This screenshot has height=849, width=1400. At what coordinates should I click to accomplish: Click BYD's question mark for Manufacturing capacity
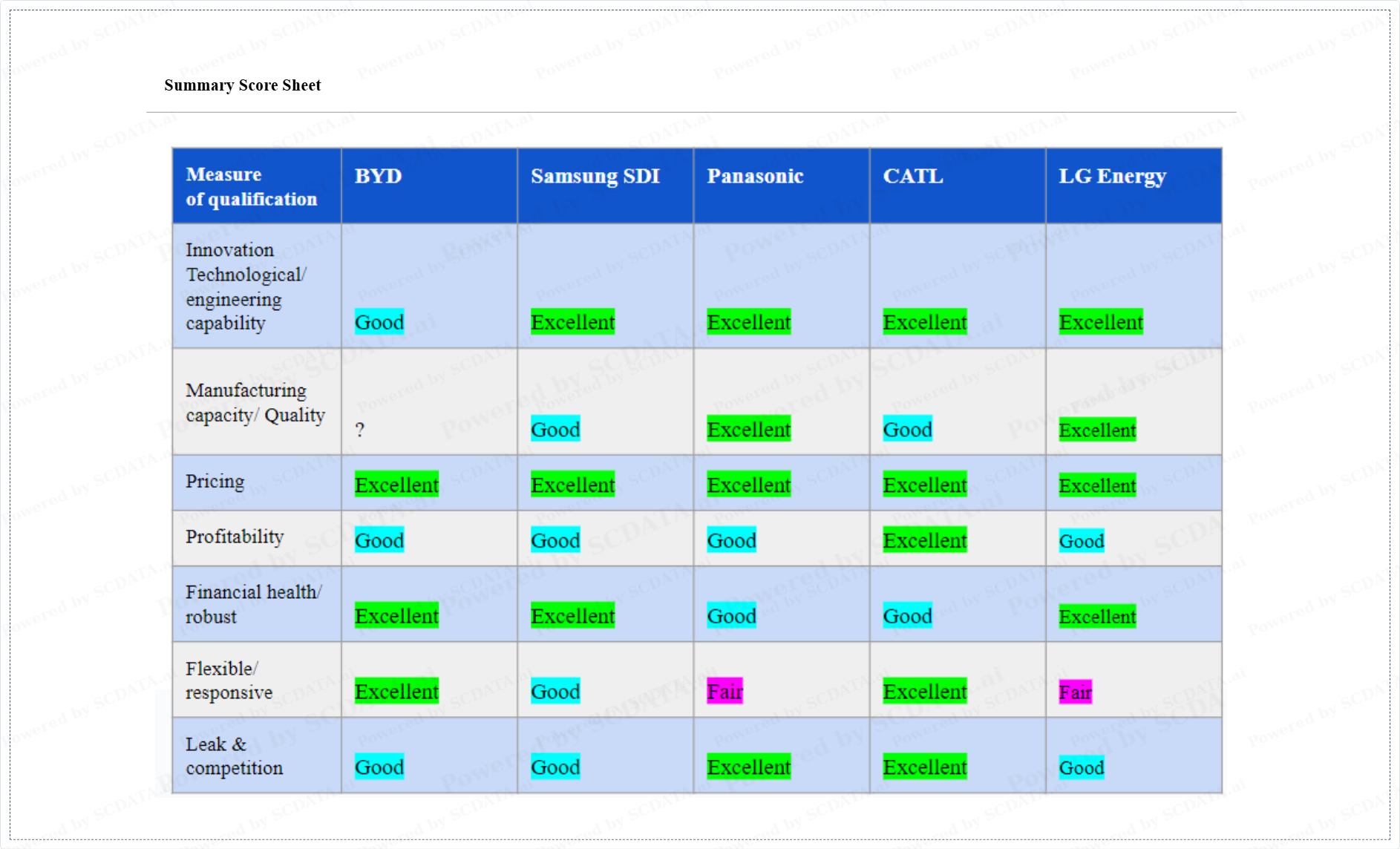[x=360, y=430]
